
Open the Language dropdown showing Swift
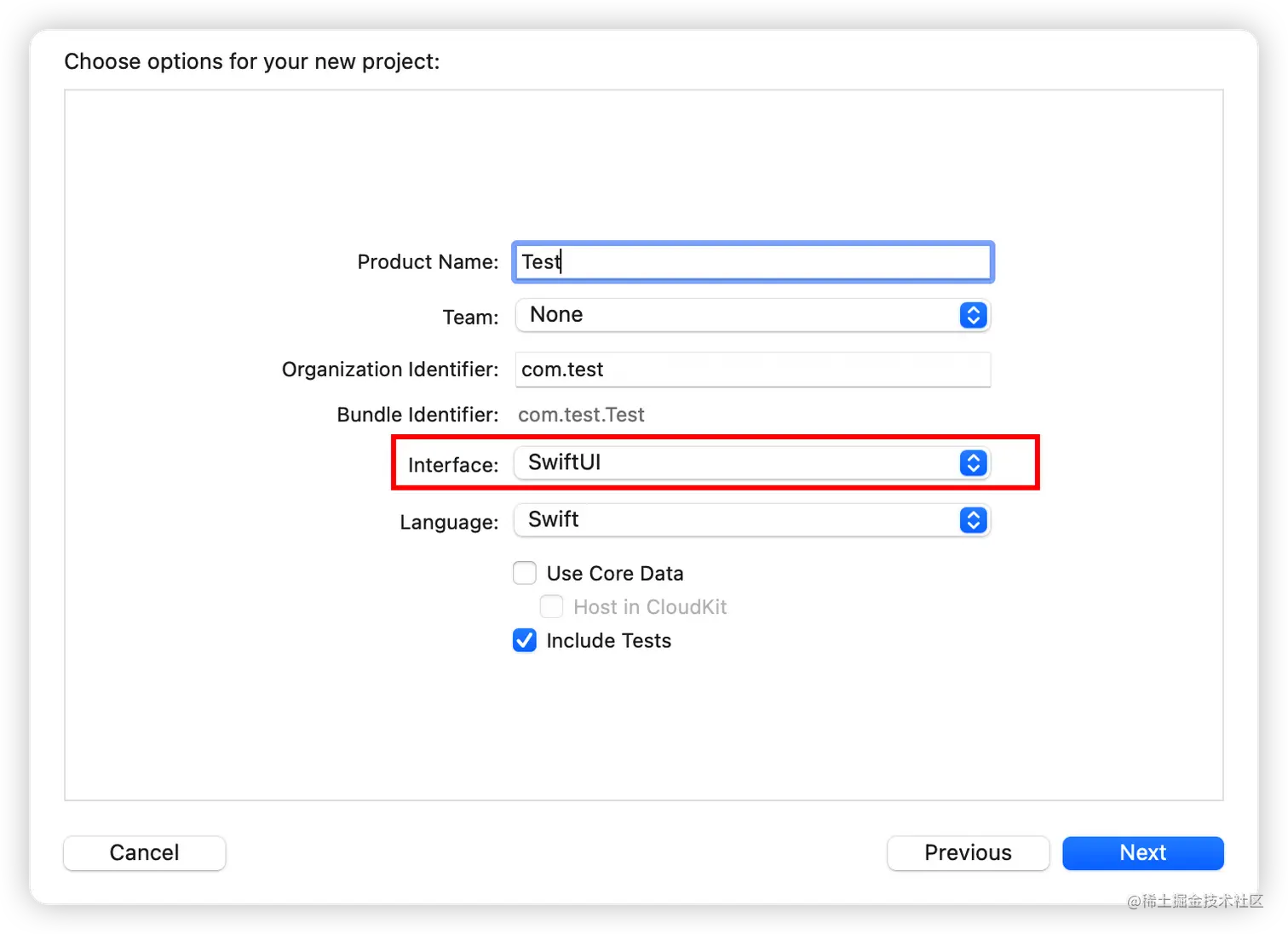(x=751, y=519)
